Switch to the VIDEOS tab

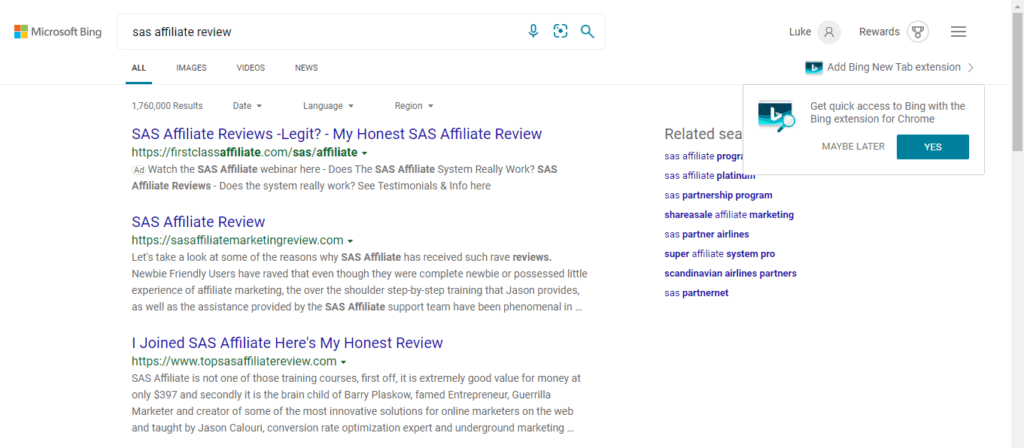(251, 68)
